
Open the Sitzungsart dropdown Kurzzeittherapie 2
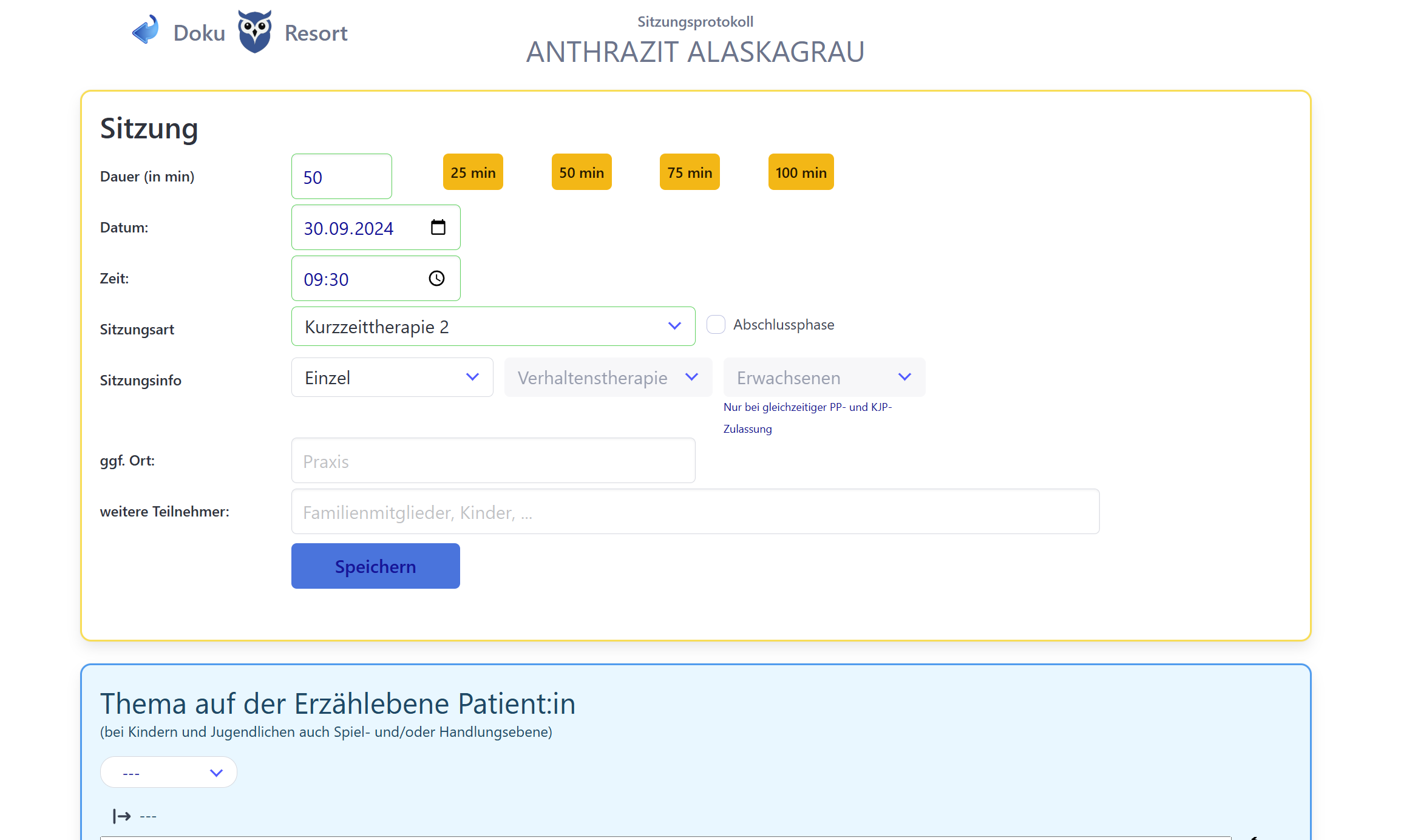(493, 327)
